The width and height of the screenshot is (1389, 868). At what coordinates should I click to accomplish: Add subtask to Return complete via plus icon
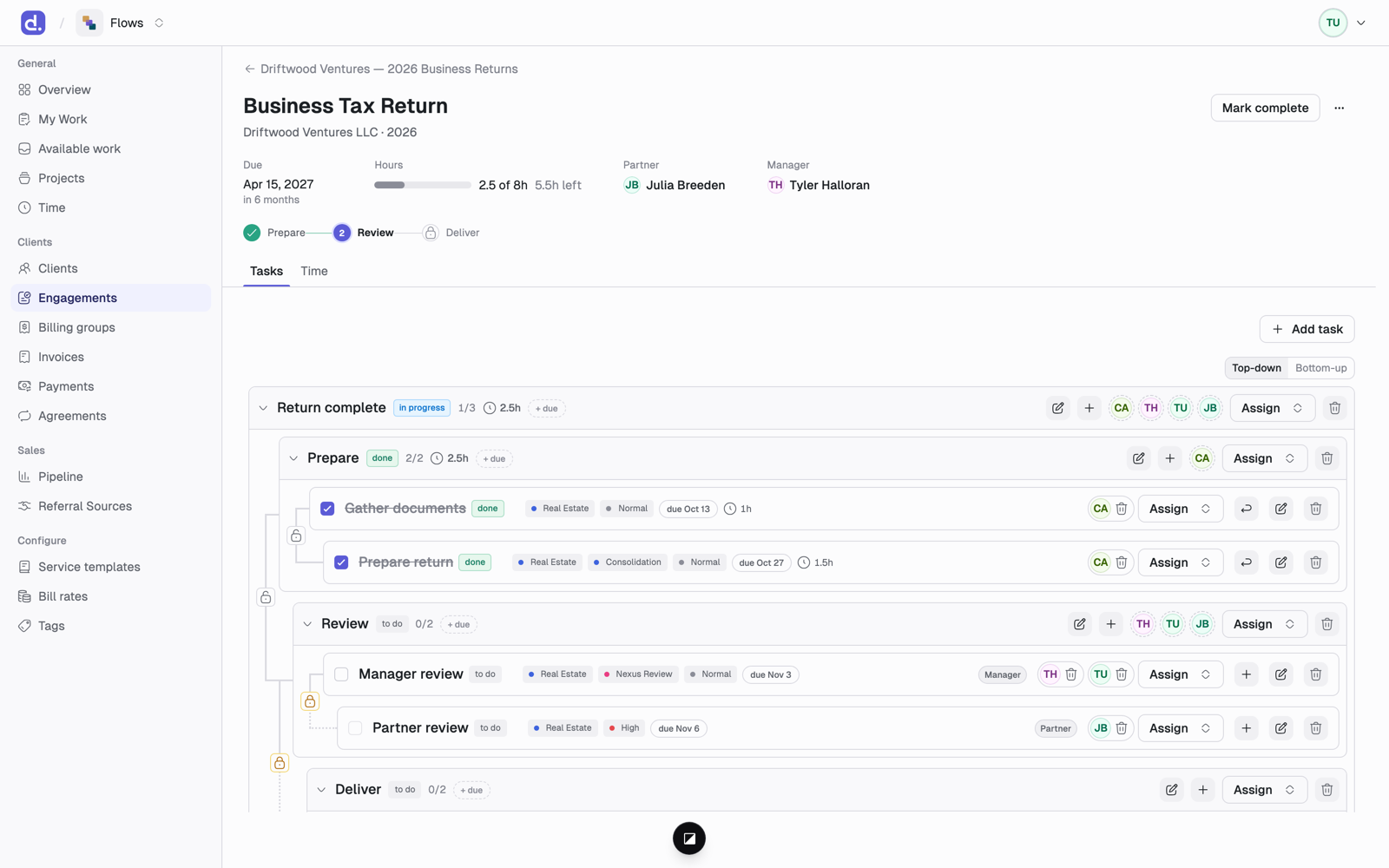(x=1089, y=408)
